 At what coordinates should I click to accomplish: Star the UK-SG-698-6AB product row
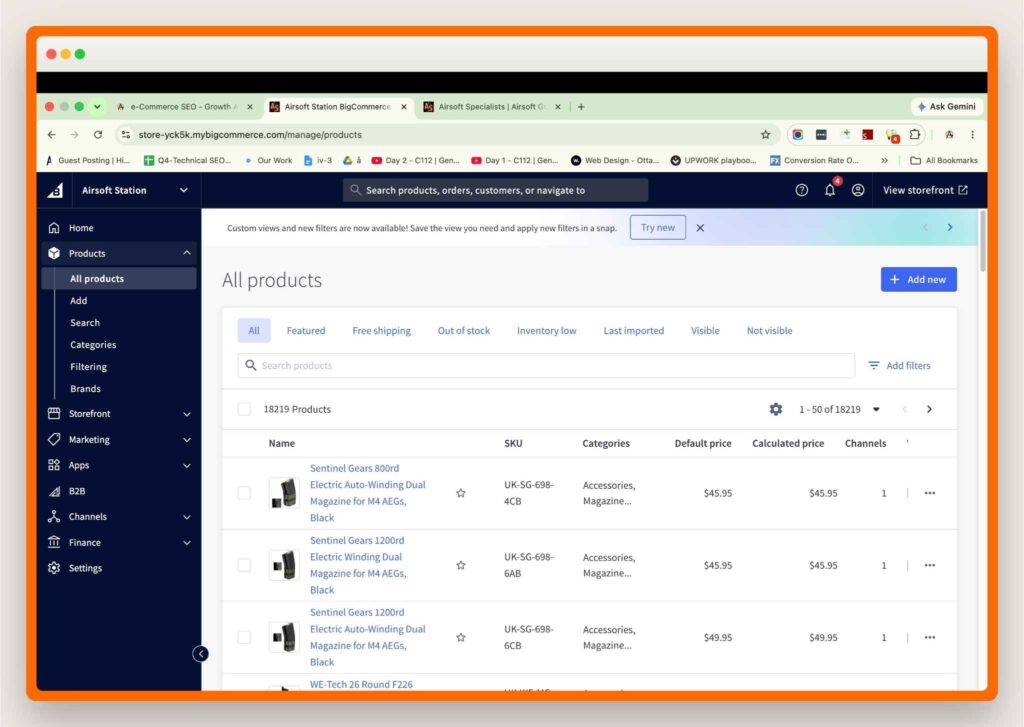tap(461, 565)
